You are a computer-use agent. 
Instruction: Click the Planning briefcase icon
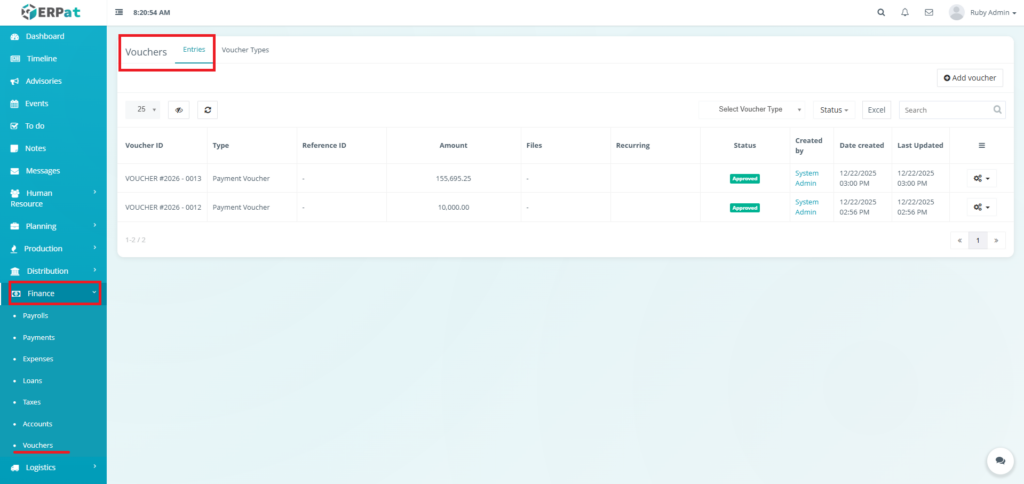tap(15, 227)
